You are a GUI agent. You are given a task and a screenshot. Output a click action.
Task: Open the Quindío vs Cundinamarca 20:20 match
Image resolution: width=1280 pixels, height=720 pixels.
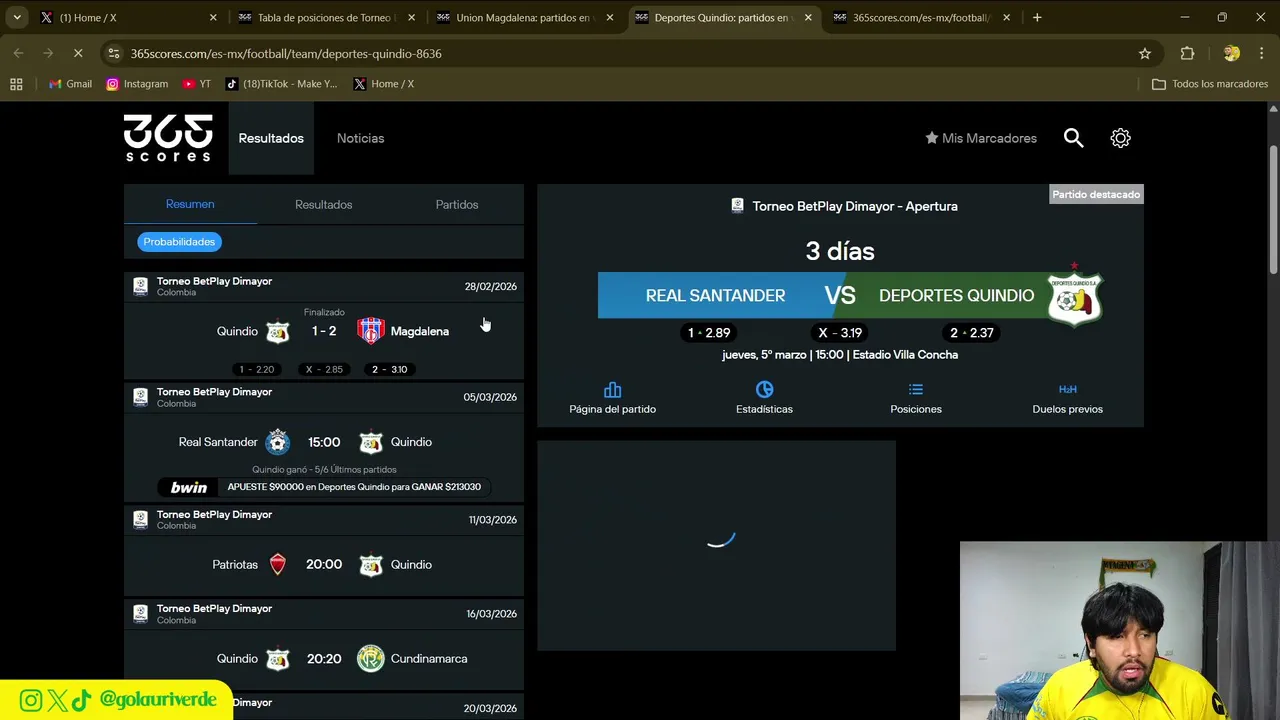point(324,659)
